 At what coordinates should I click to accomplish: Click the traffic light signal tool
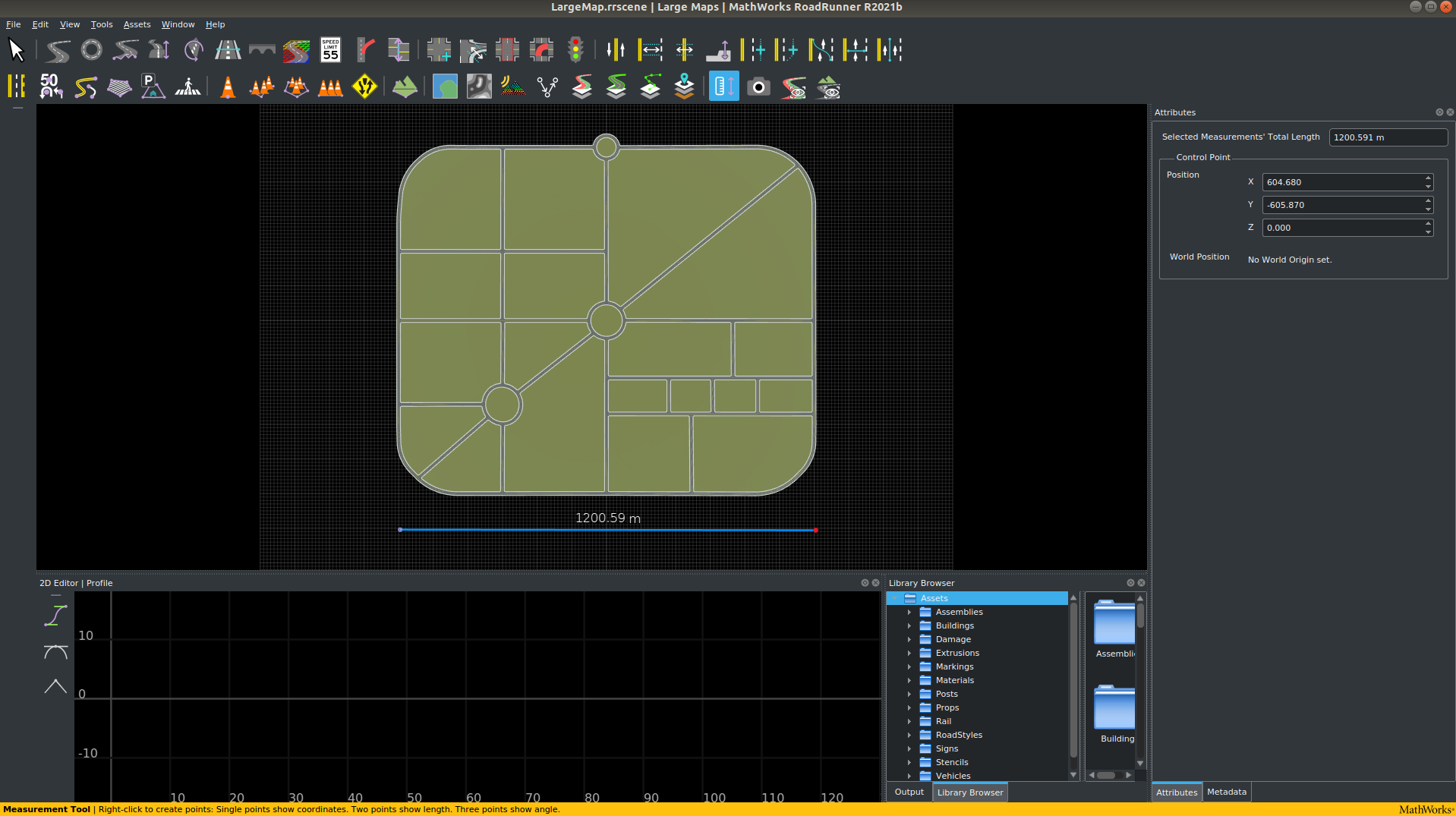575,50
